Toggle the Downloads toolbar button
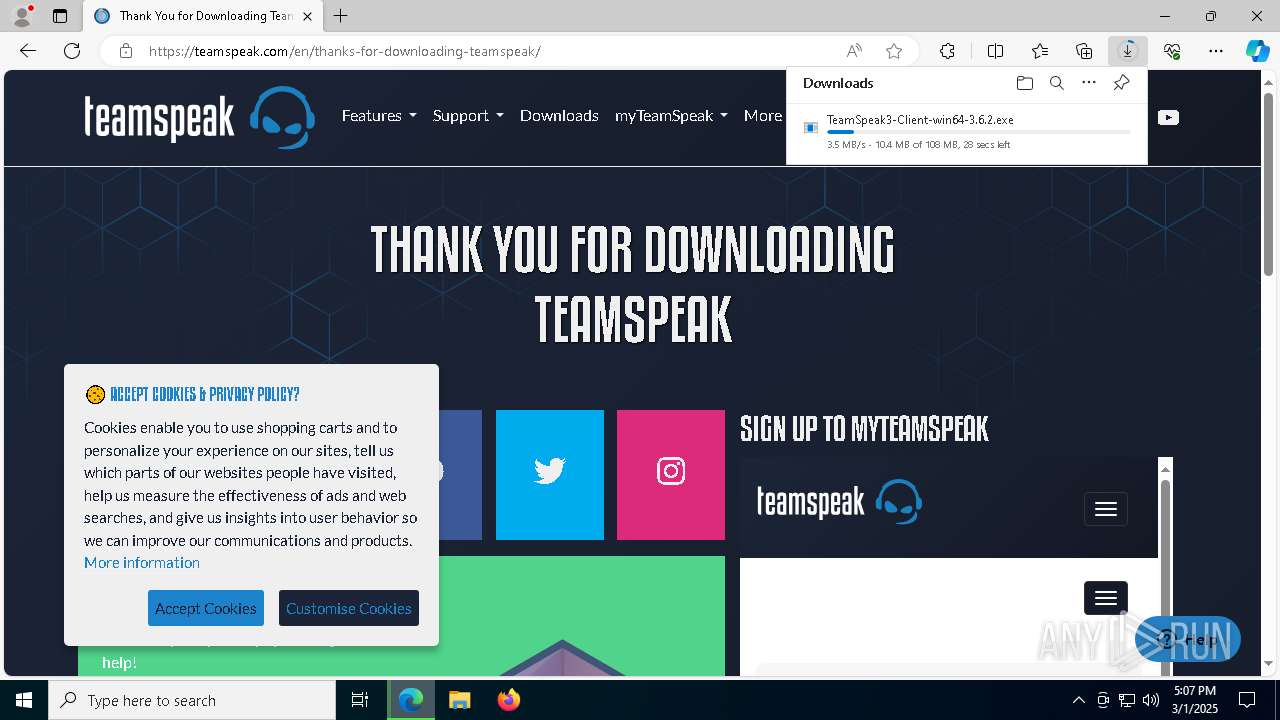The image size is (1280, 720). 1128,51
